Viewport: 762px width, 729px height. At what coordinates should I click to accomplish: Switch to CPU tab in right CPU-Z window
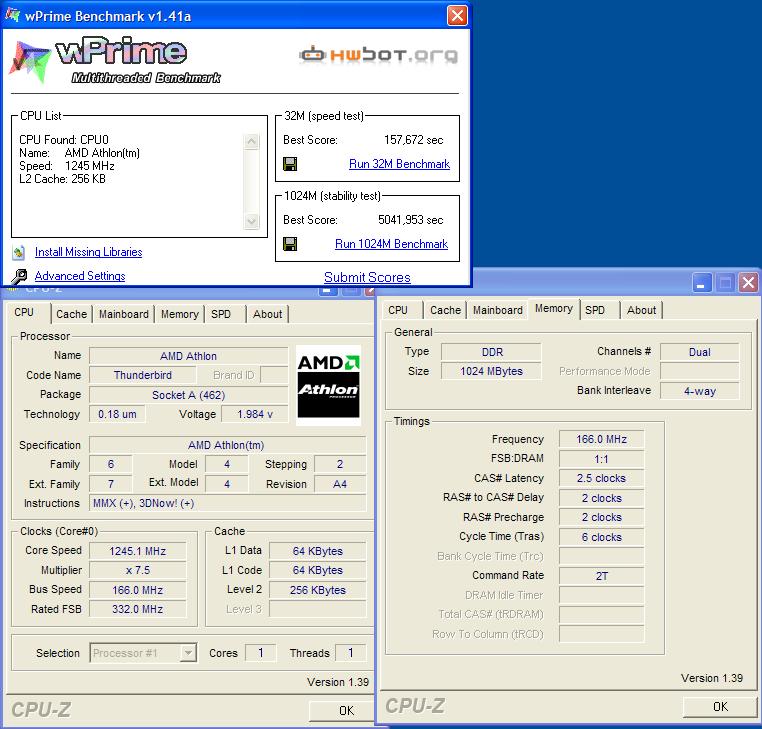pyautogui.click(x=398, y=310)
